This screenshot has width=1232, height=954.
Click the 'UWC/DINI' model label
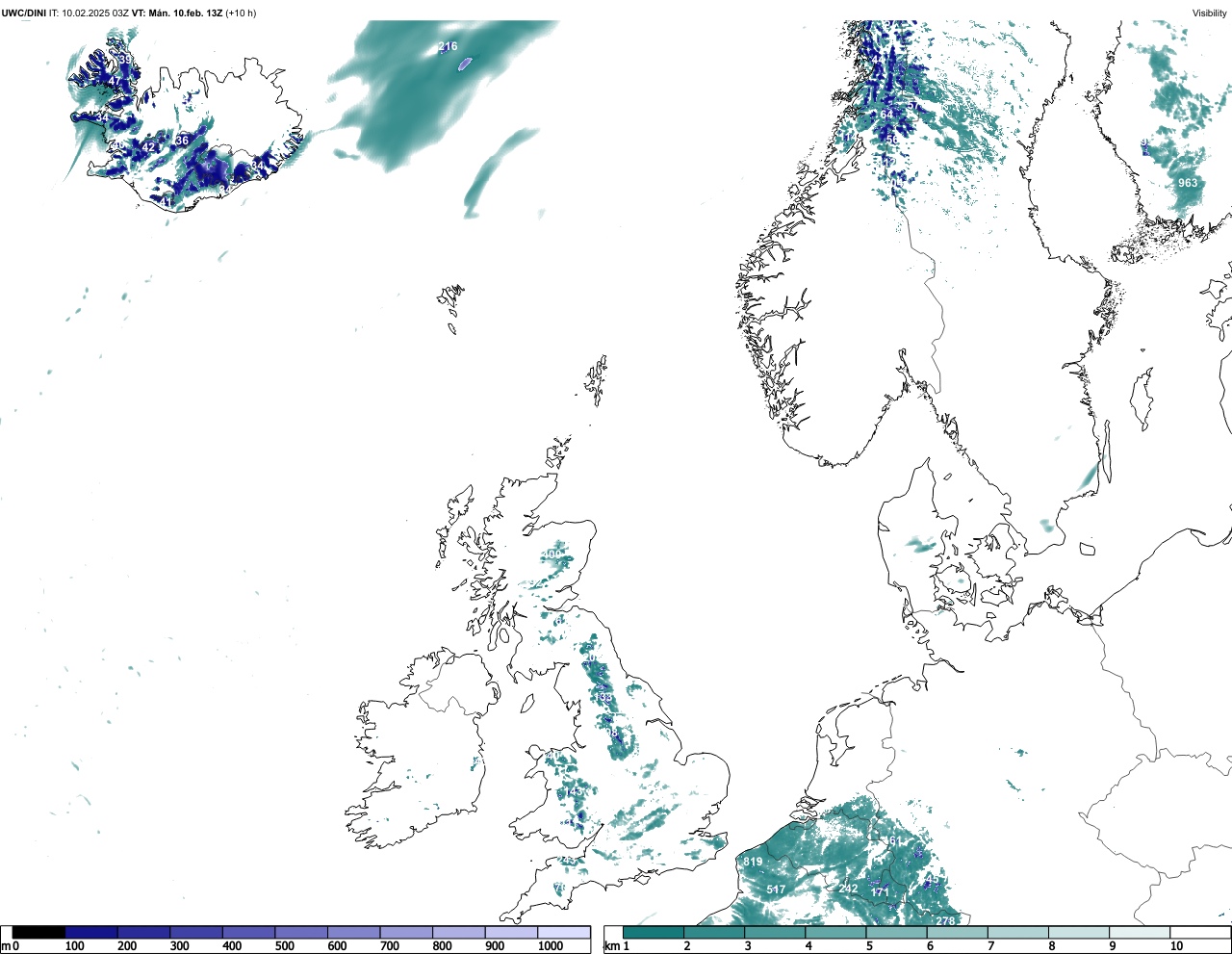click(x=24, y=13)
